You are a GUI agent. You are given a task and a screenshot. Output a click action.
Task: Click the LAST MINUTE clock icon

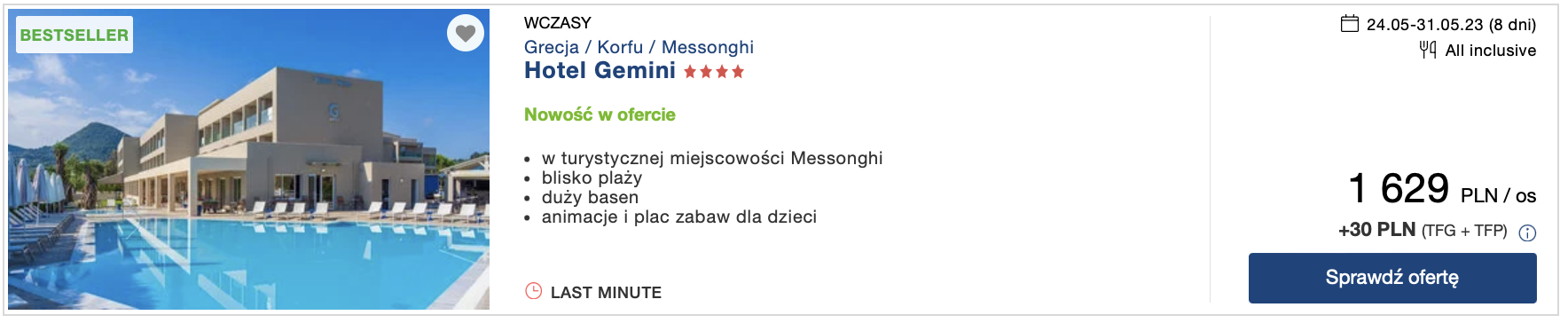(533, 291)
